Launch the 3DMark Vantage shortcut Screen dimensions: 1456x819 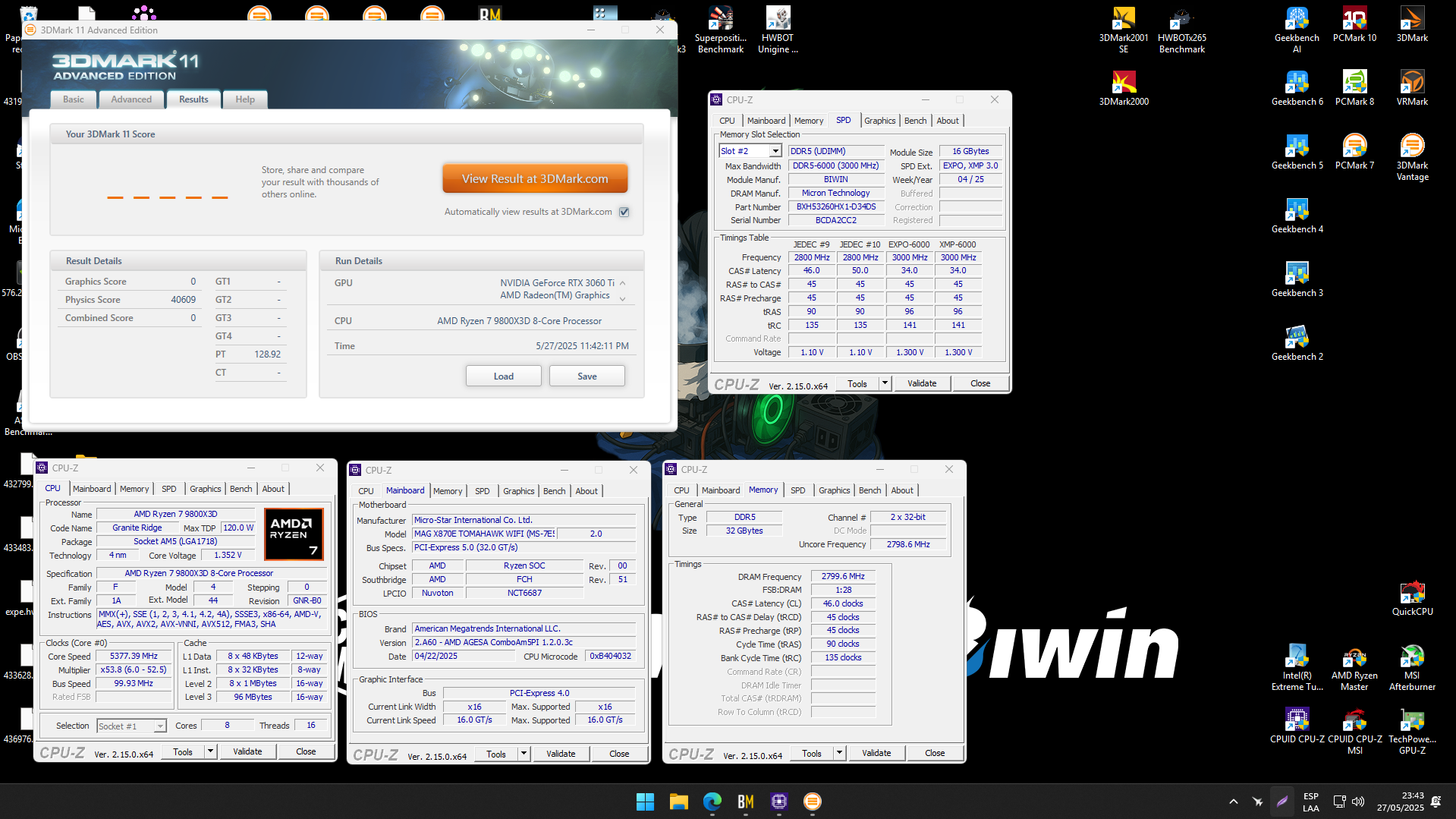point(1412,157)
